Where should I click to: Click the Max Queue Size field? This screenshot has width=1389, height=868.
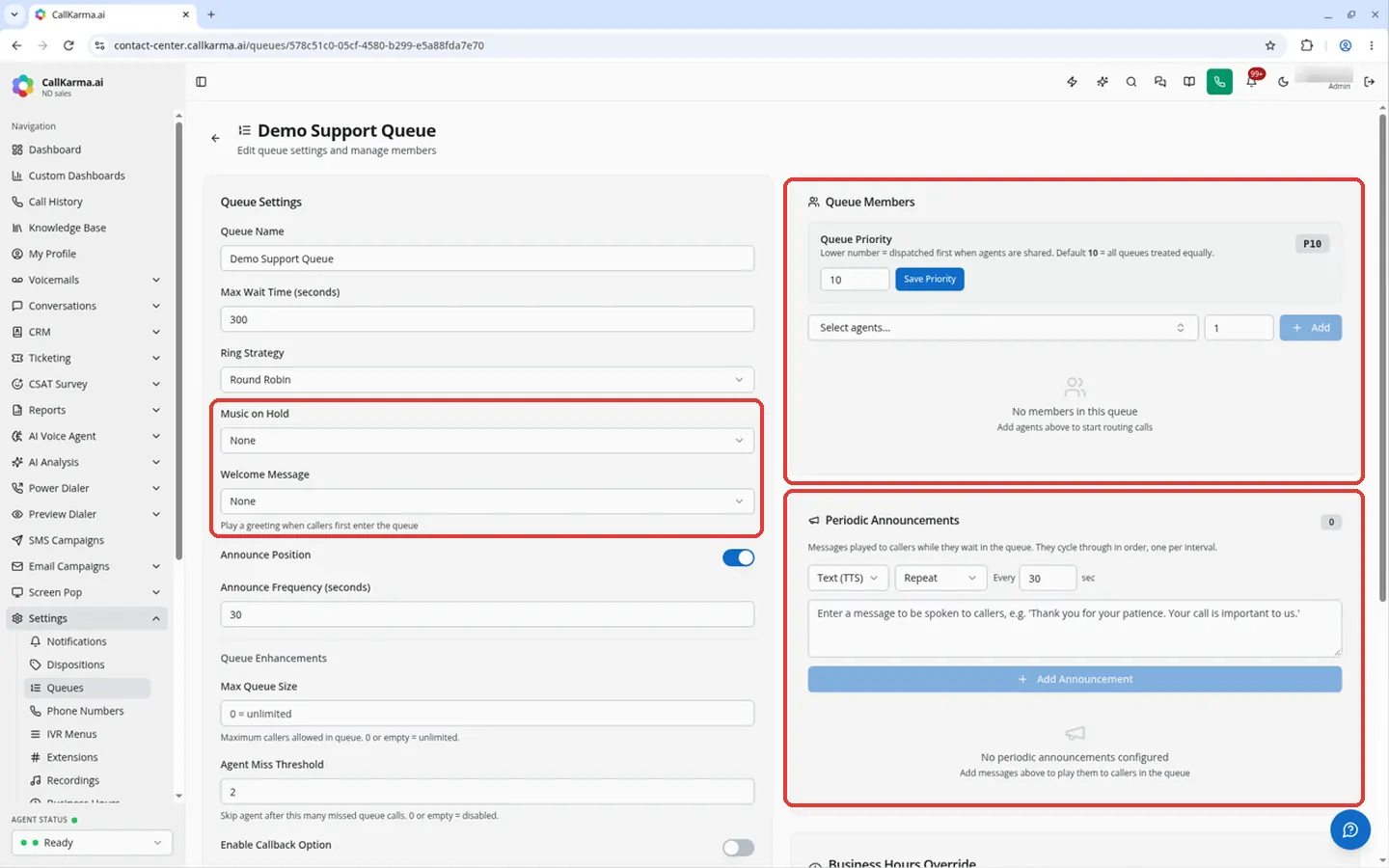coord(487,714)
